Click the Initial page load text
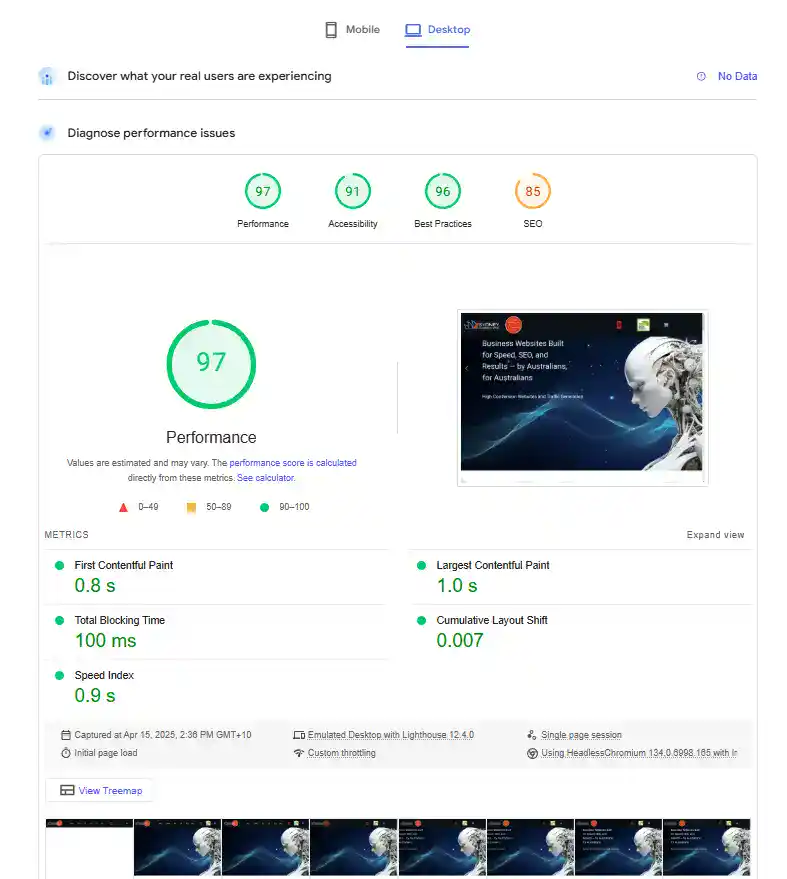 105,753
